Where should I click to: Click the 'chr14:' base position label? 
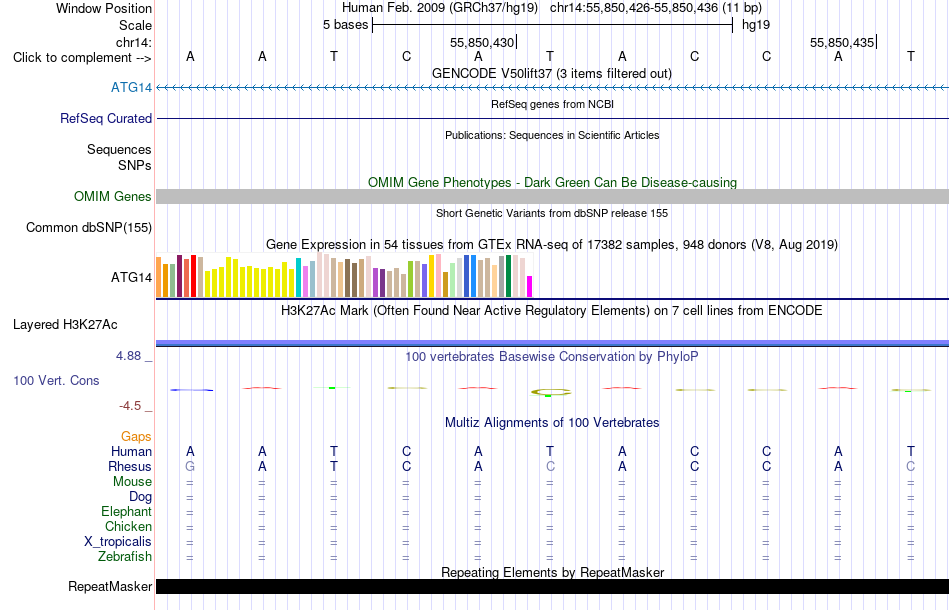pyautogui.click(x=133, y=43)
